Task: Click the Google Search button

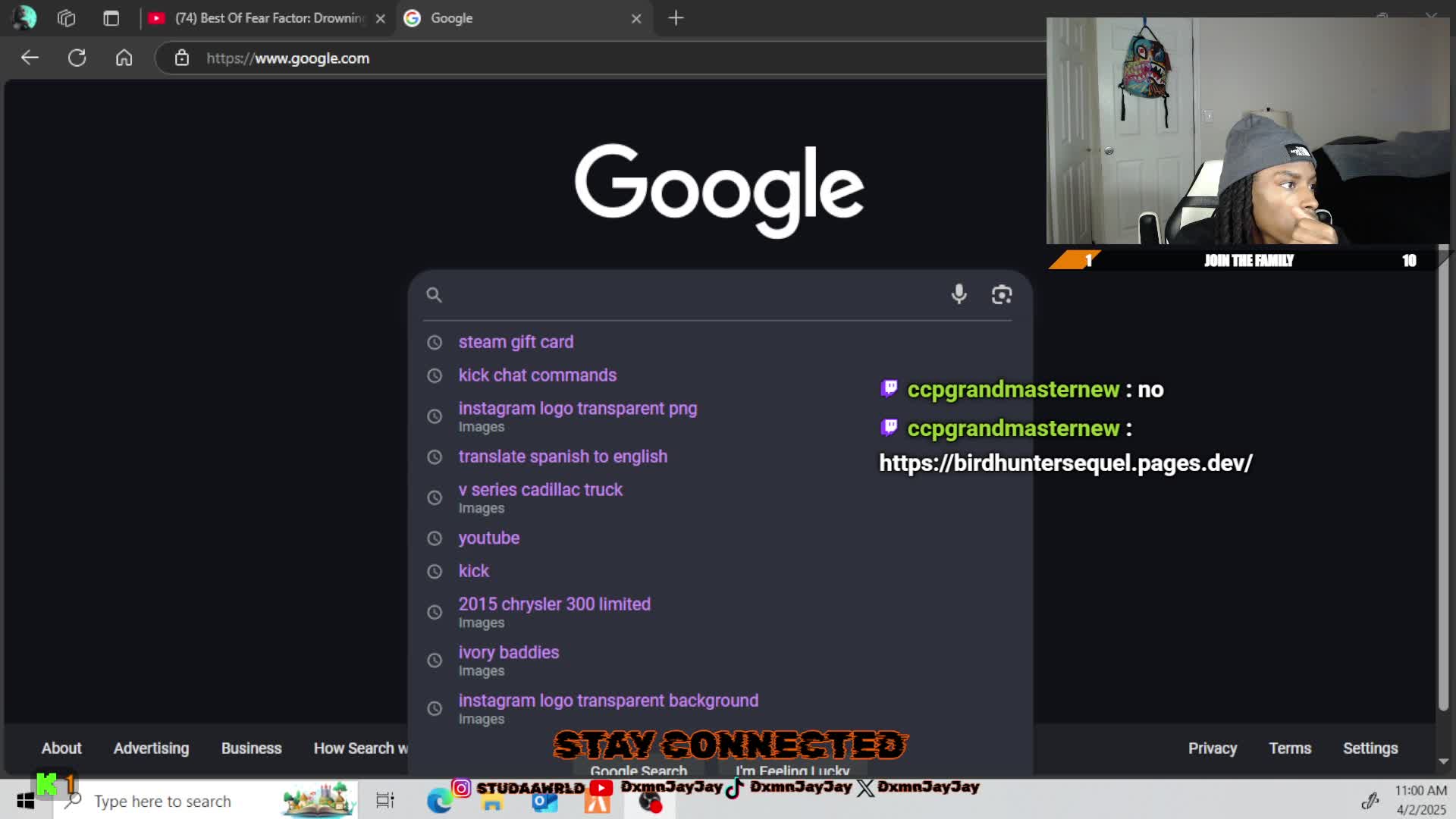Action: pyautogui.click(x=639, y=770)
